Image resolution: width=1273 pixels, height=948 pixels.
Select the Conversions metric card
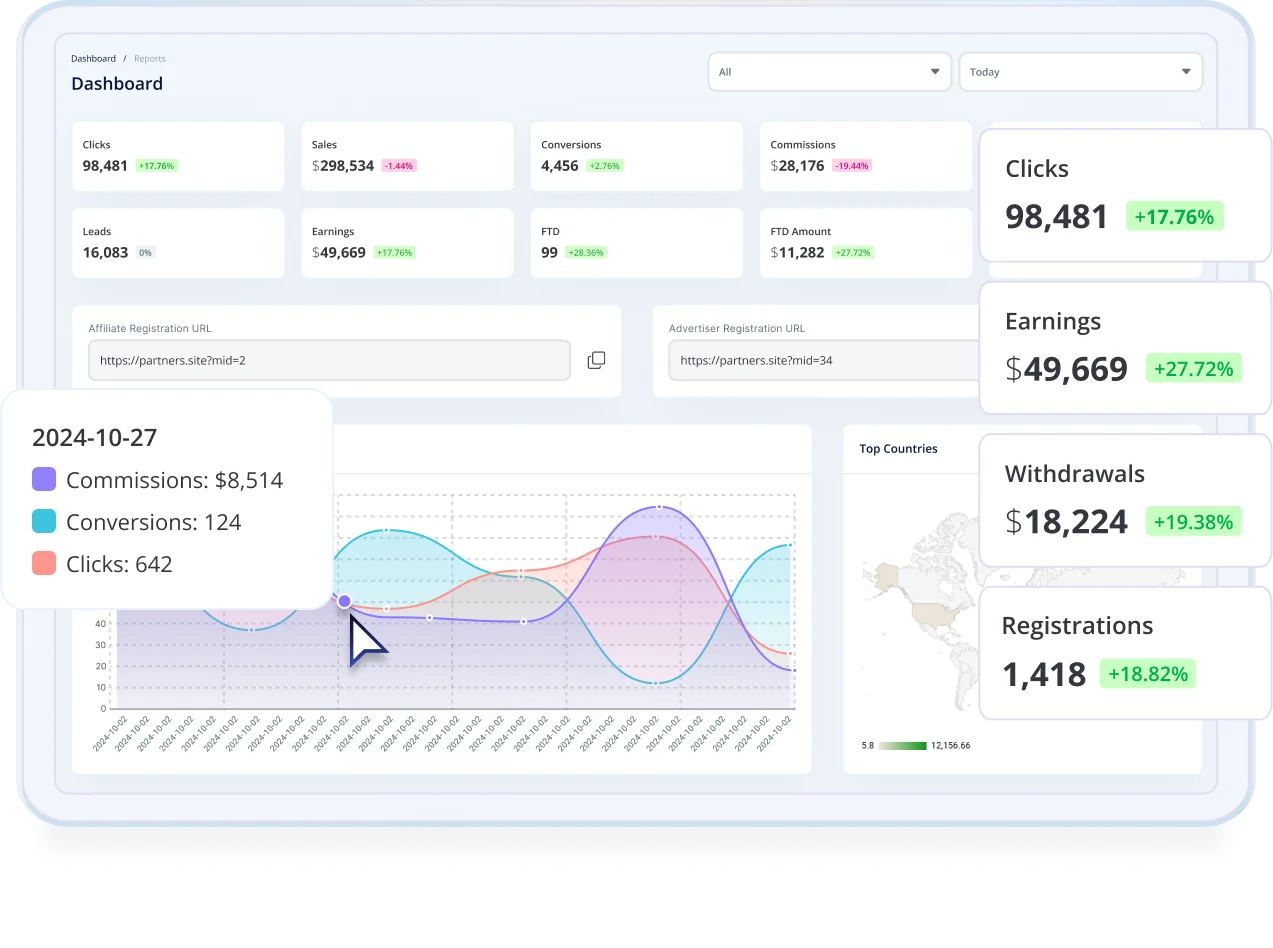point(636,156)
